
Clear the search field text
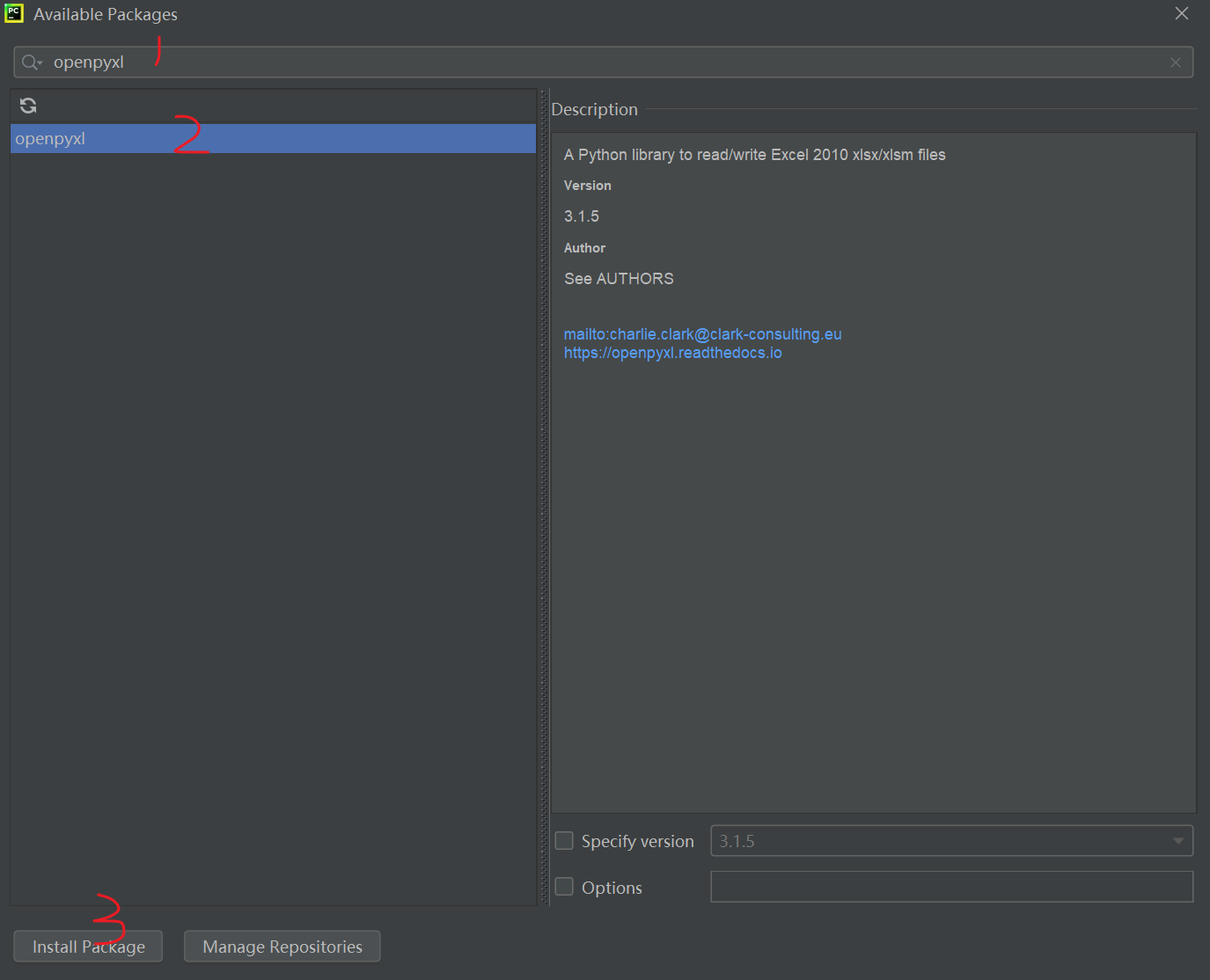[x=1175, y=62]
